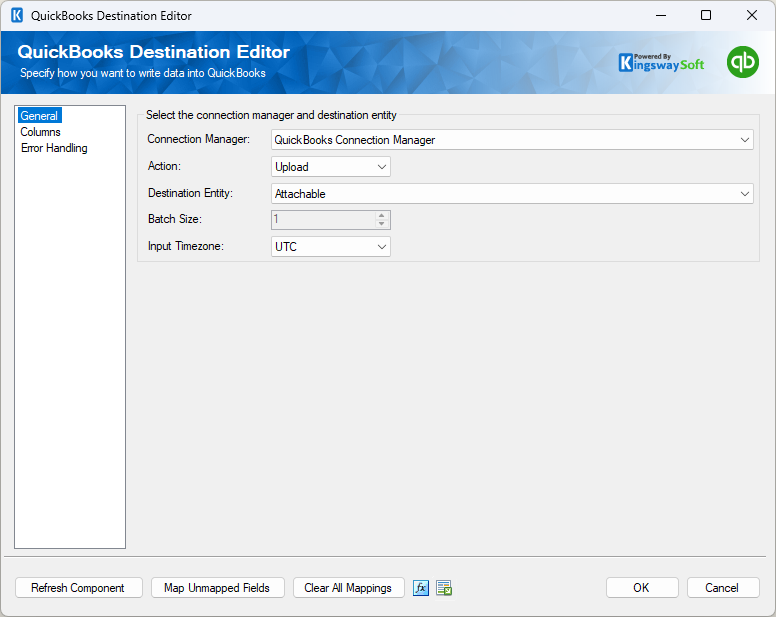This screenshot has height=617, width=776.
Task: Click the Input Timezone label
Action: (x=186, y=246)
